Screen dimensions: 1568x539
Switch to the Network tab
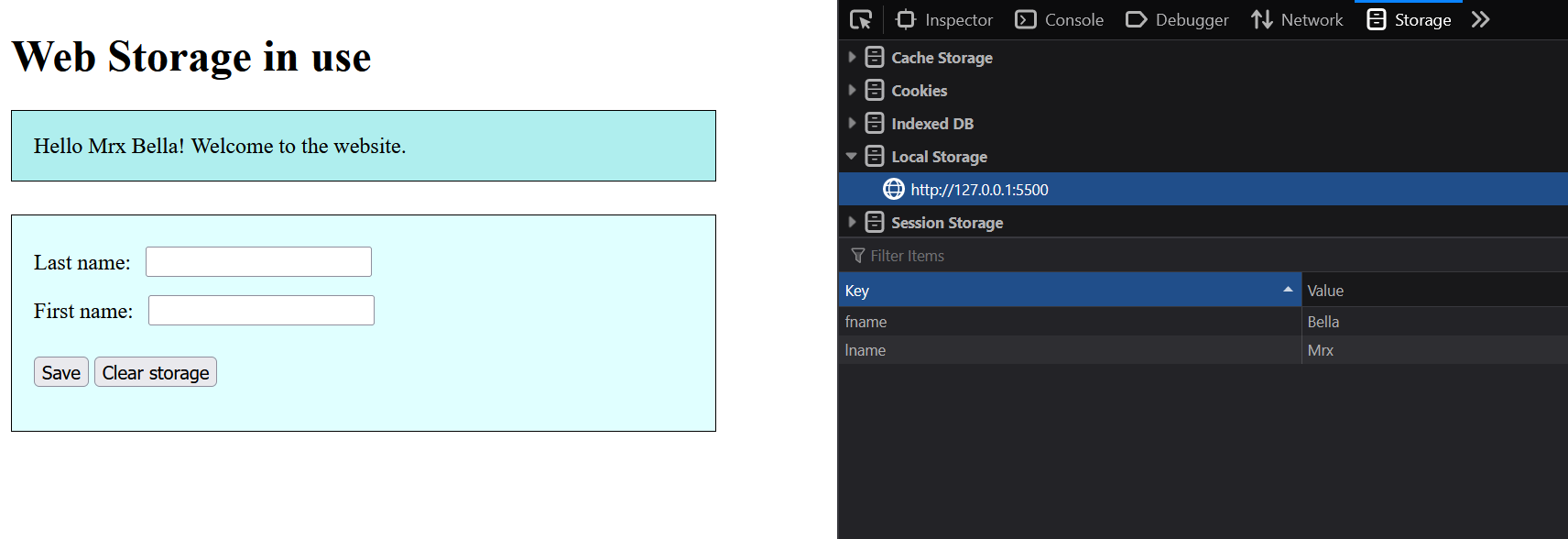(1297, 19)
